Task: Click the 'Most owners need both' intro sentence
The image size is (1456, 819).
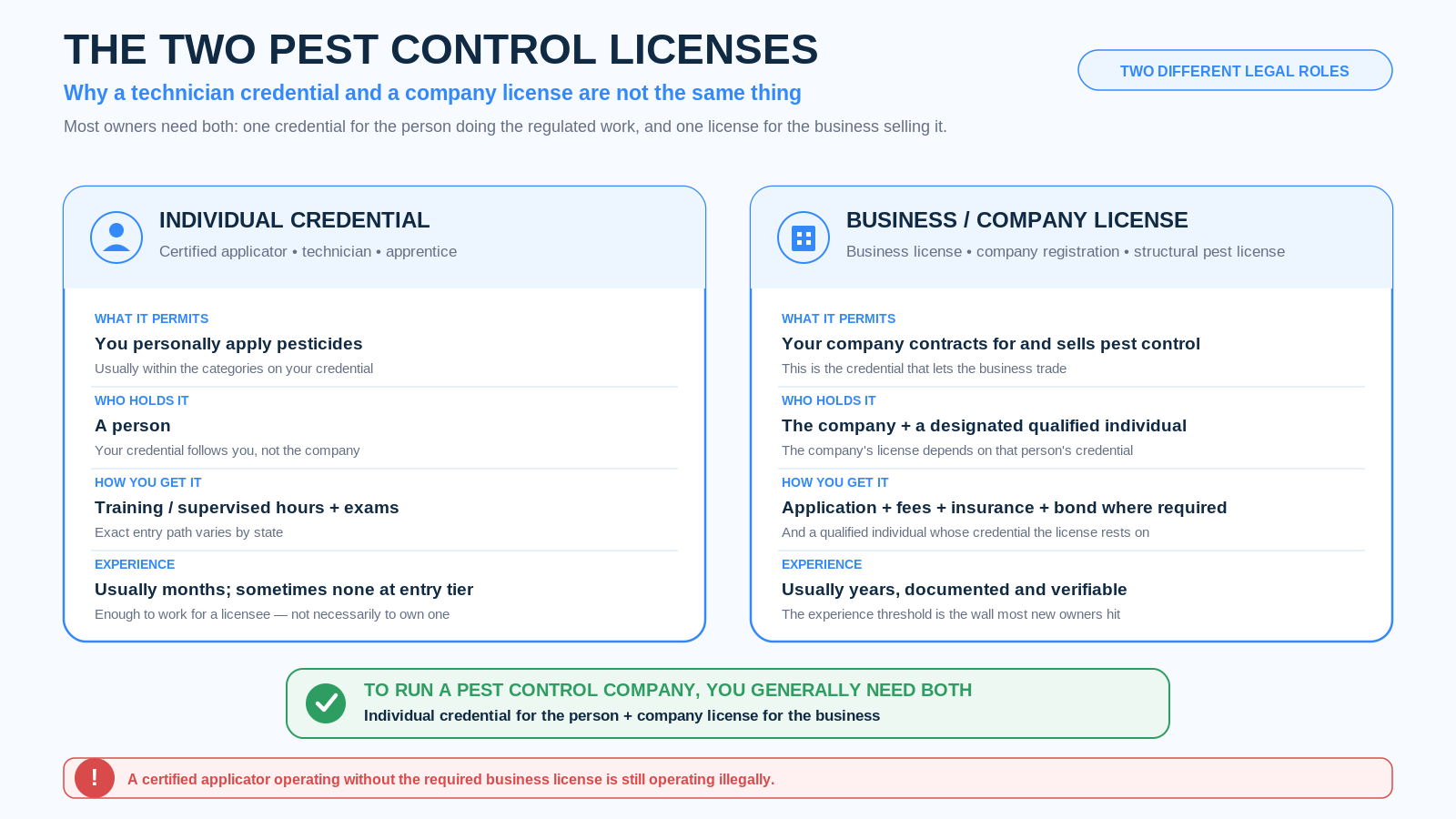Action: pyautogui.click(x=505, y=126)
